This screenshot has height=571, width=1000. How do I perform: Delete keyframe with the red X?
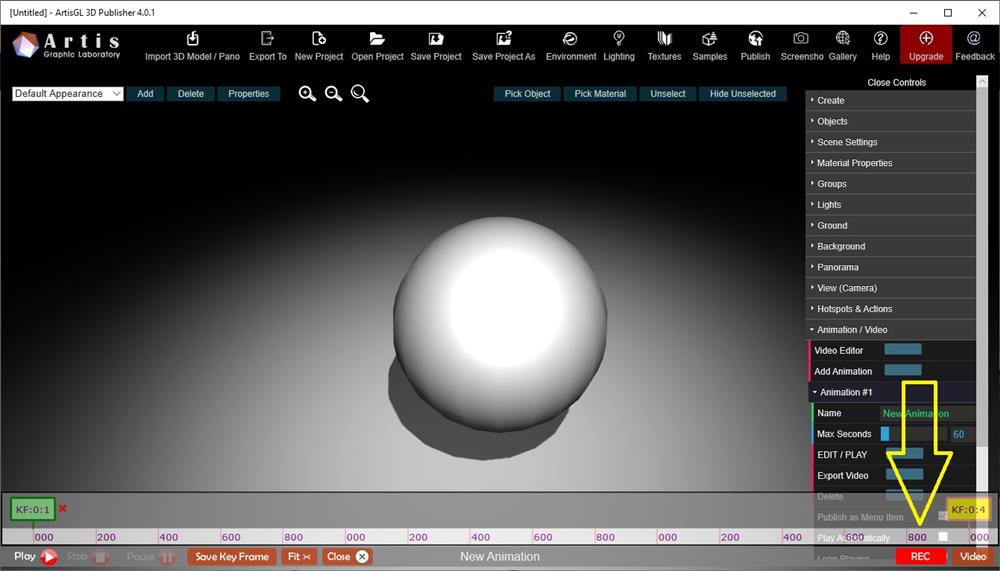62,508
